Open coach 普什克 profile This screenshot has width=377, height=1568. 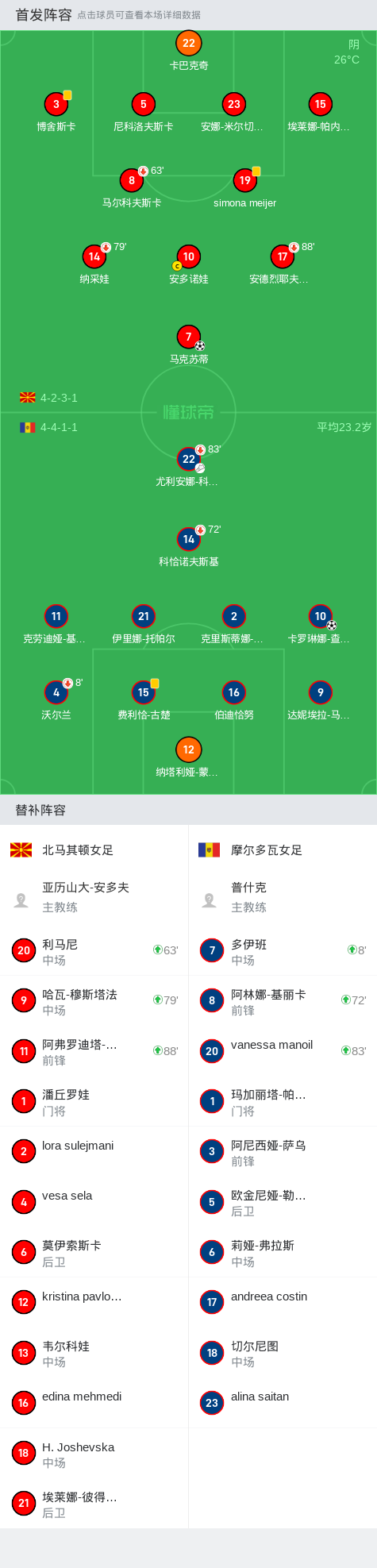[x=283, y=897]
